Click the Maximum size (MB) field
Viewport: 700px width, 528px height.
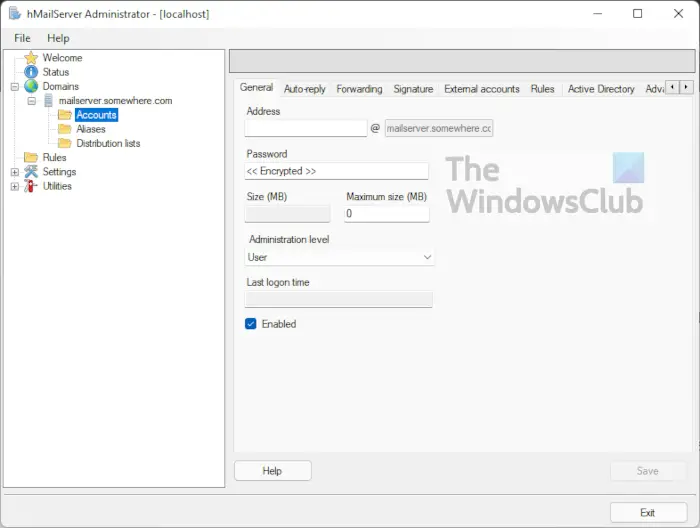[387, 213]
